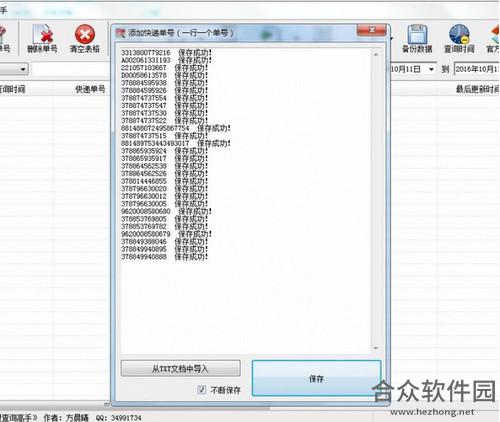The width and height of the screenshot is (500, 422).
Task: Click the search input field under the toolbar
Action: tap(71, 69)
